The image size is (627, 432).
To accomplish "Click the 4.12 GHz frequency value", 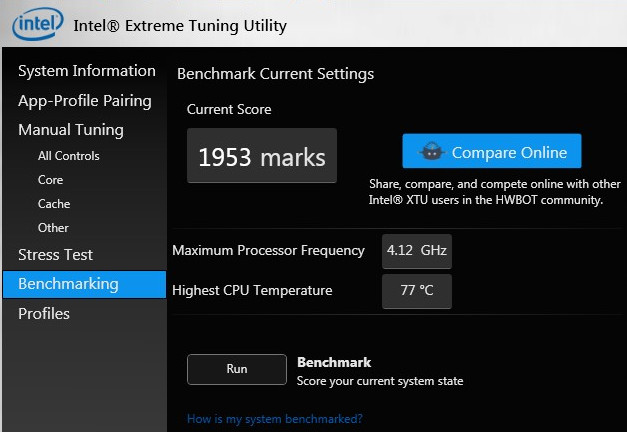I will pos(417,251).
